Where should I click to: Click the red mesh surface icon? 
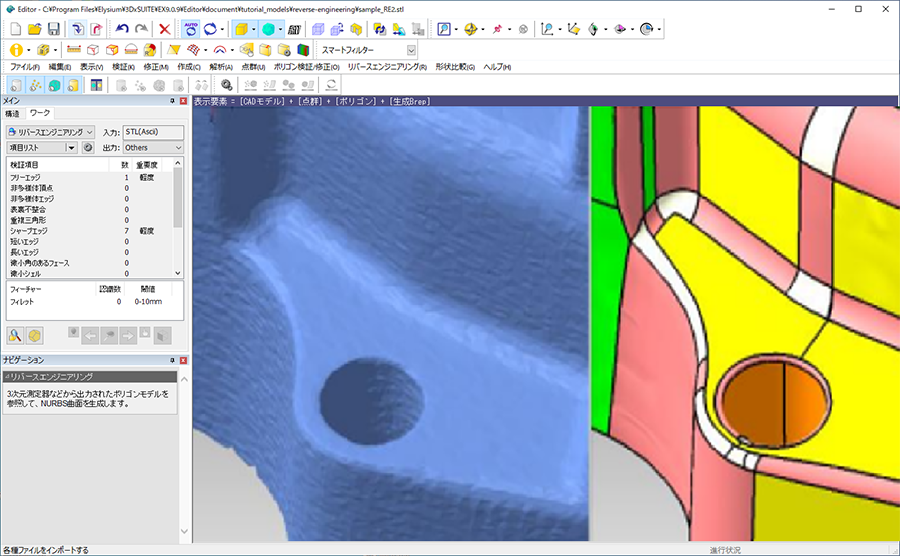point(193,50)
